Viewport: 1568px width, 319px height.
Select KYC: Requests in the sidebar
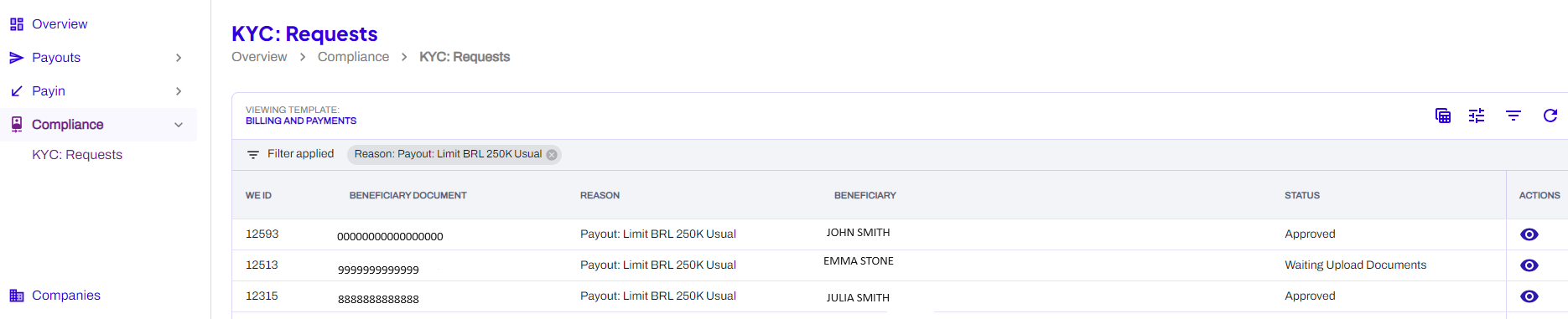tap(77, 155)
